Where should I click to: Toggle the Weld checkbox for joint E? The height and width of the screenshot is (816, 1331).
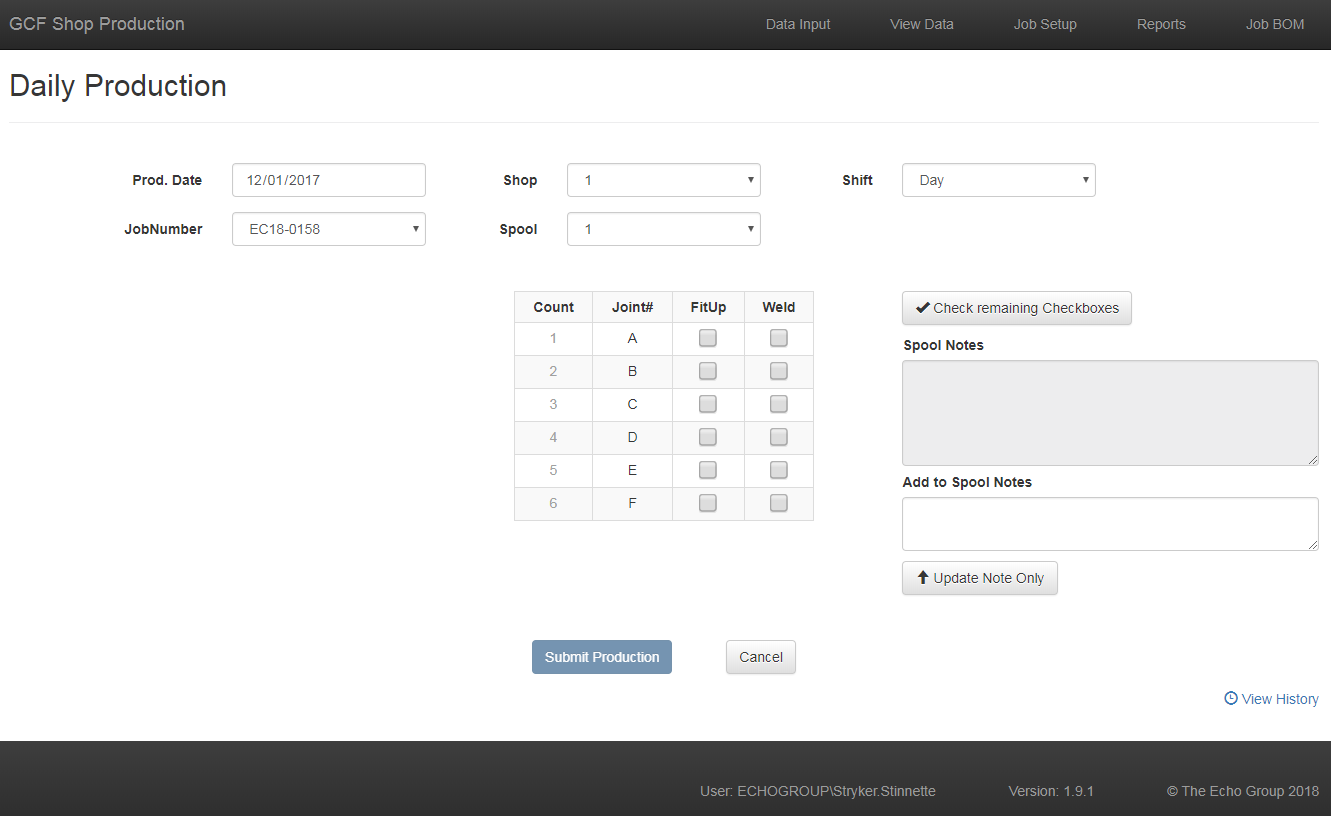pos(779,470)
